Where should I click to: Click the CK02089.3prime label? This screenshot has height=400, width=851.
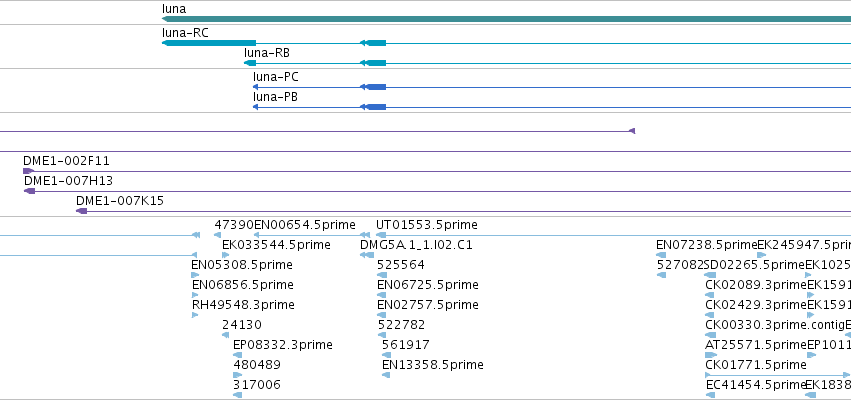click(756, 285)
